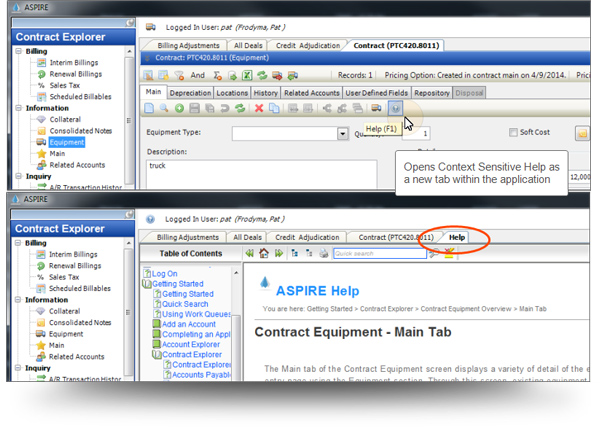The image size is (600, 427).
Task: Switch to the Locations tab
Action: pyautogui.click(x=232, y=93)
